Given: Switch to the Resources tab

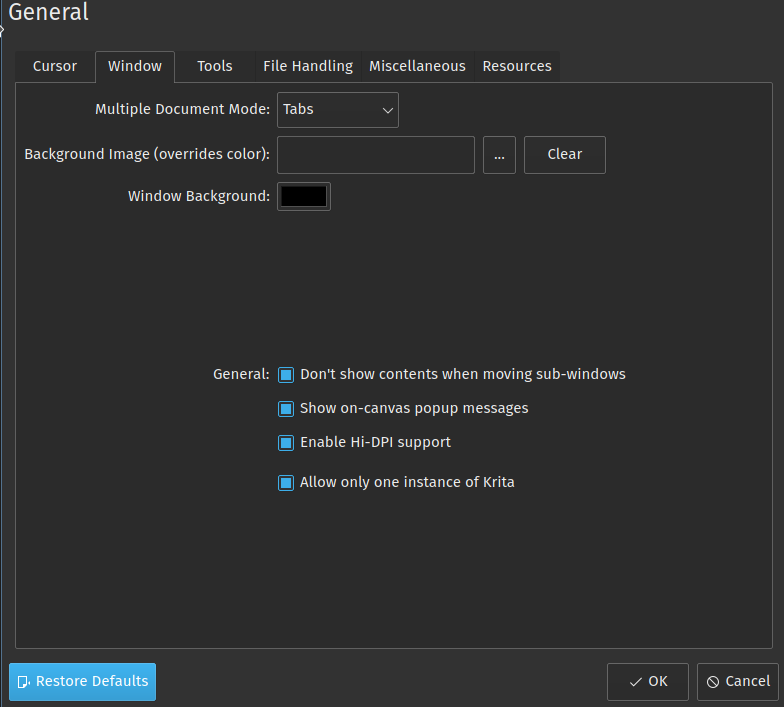Looking at the screenshot, I should click(x=517, y=66).
